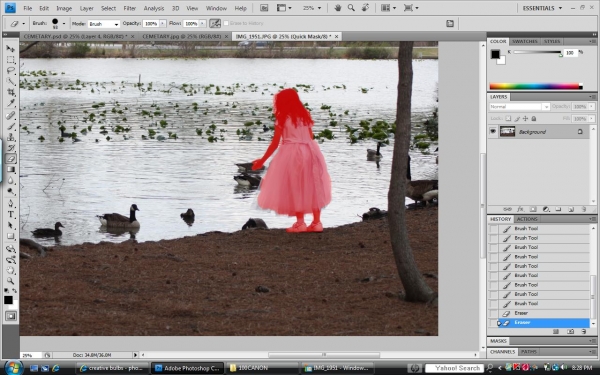The width and height of the screenshot is (600, 375).
Task: Open creative bulbs browser taskbar item
Action: click(112, 368)
